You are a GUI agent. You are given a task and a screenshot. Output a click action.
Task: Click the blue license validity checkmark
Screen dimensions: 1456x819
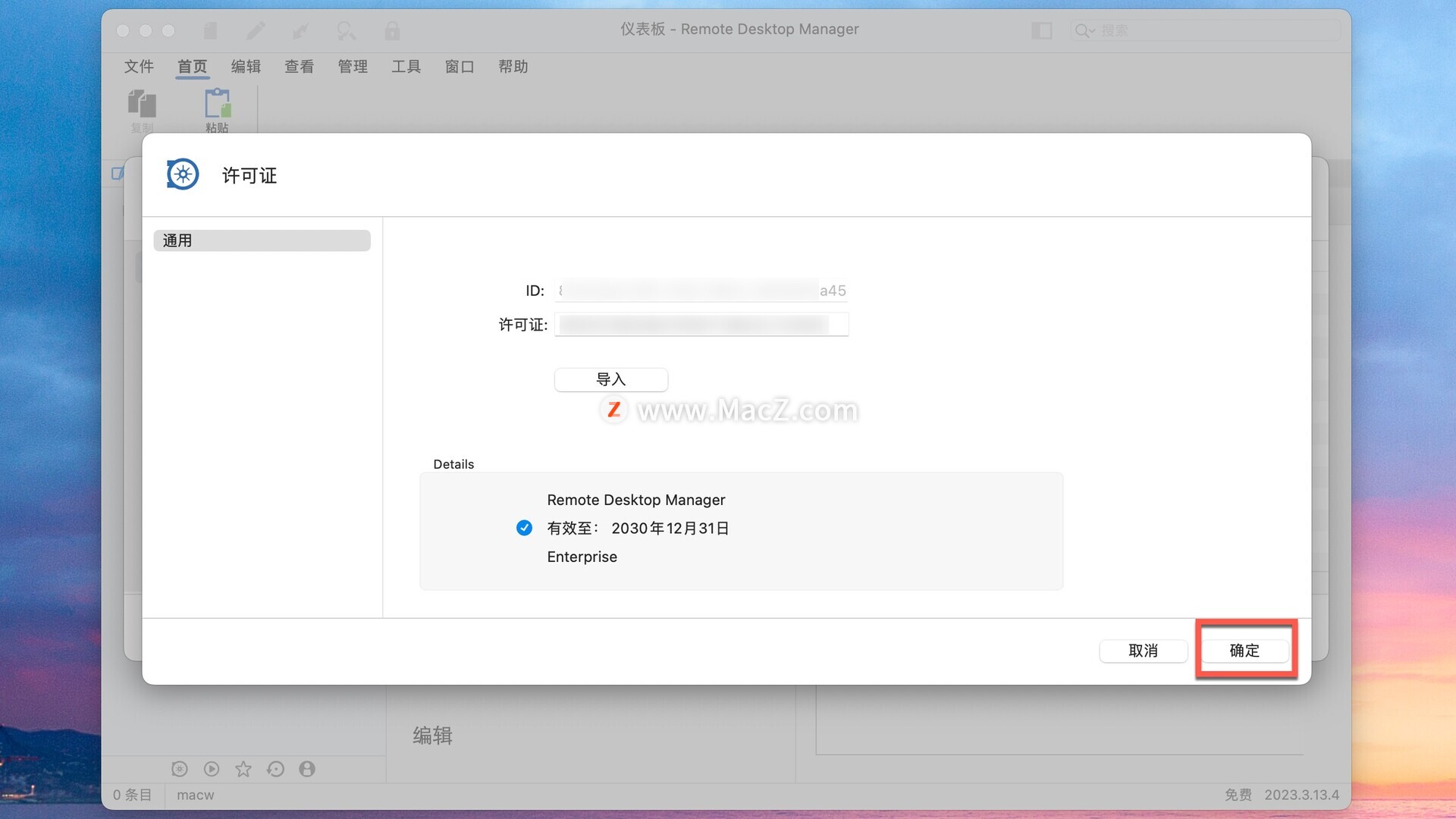click(x=524, y=528)
